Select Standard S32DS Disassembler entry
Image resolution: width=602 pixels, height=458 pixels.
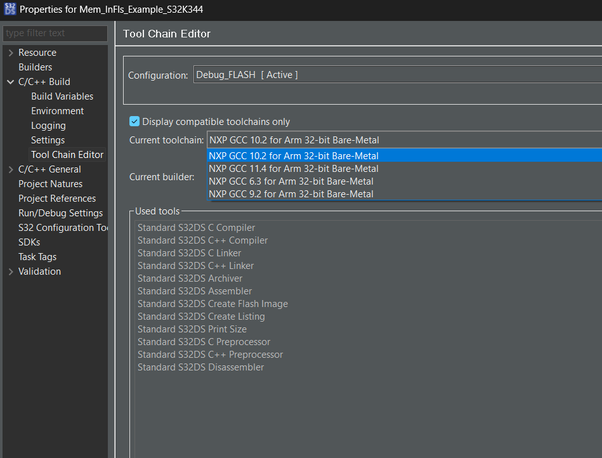point(201,367)
